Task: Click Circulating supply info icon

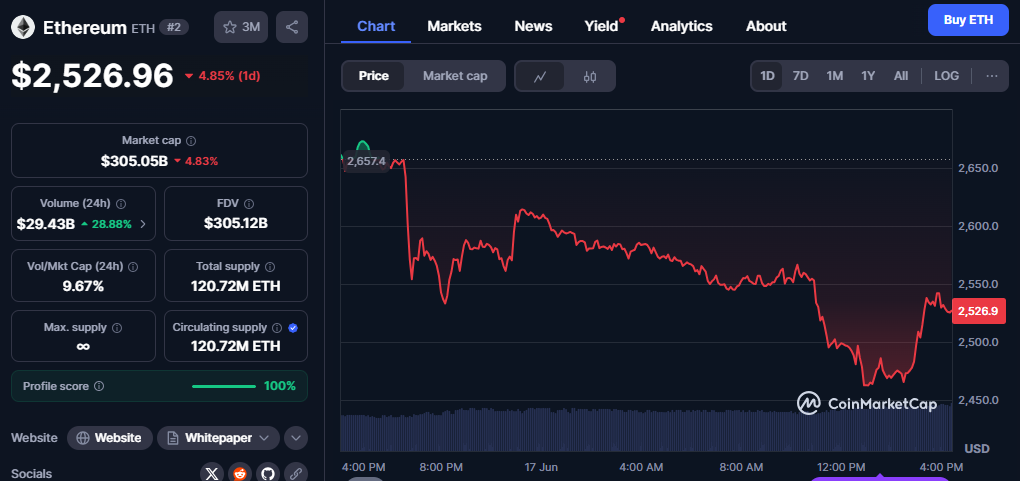Action: [276, 327]
